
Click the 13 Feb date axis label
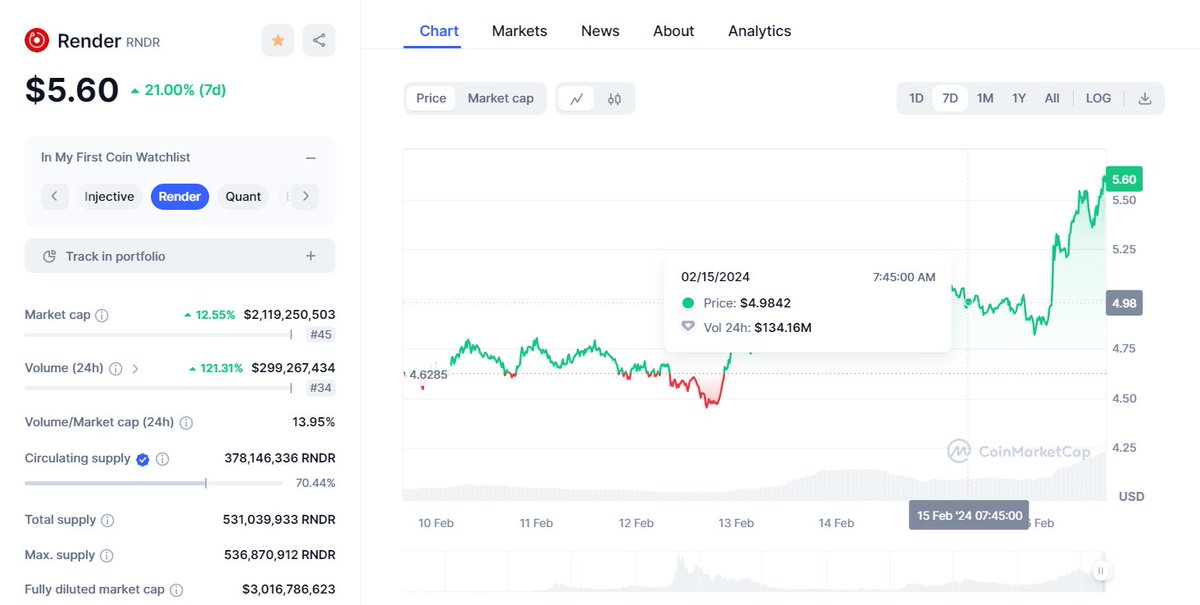[x=736, y=523]
